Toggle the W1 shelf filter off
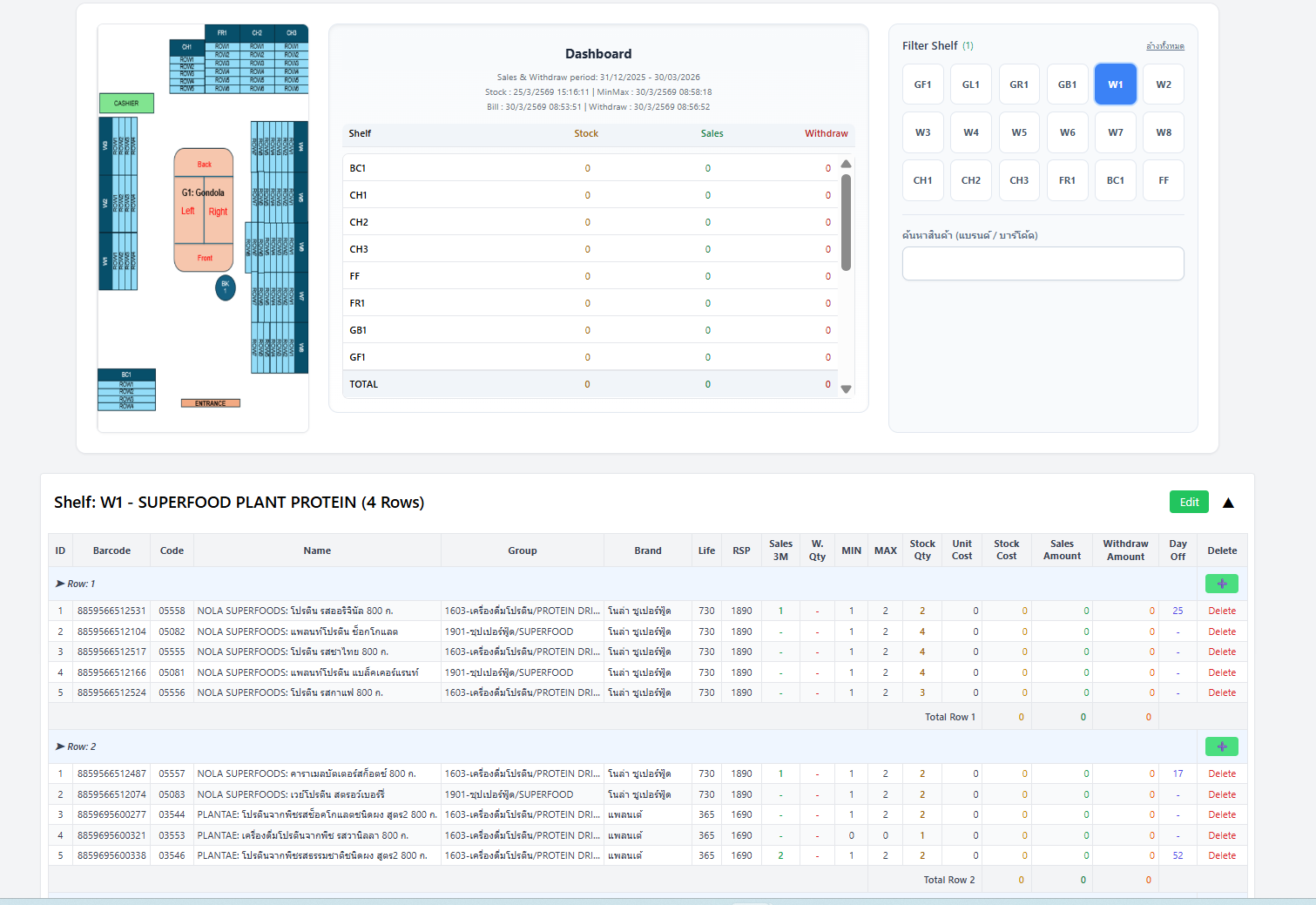 1115,84
